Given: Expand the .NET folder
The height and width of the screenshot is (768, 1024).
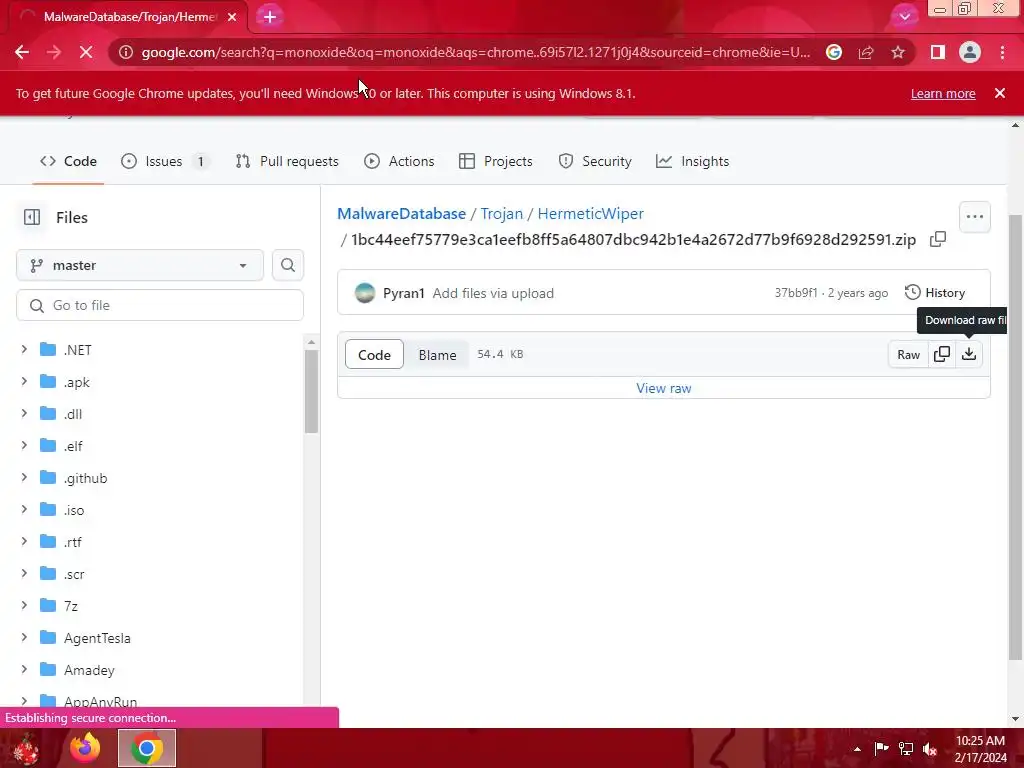Looking at the screenshot, I should (24, 350).
